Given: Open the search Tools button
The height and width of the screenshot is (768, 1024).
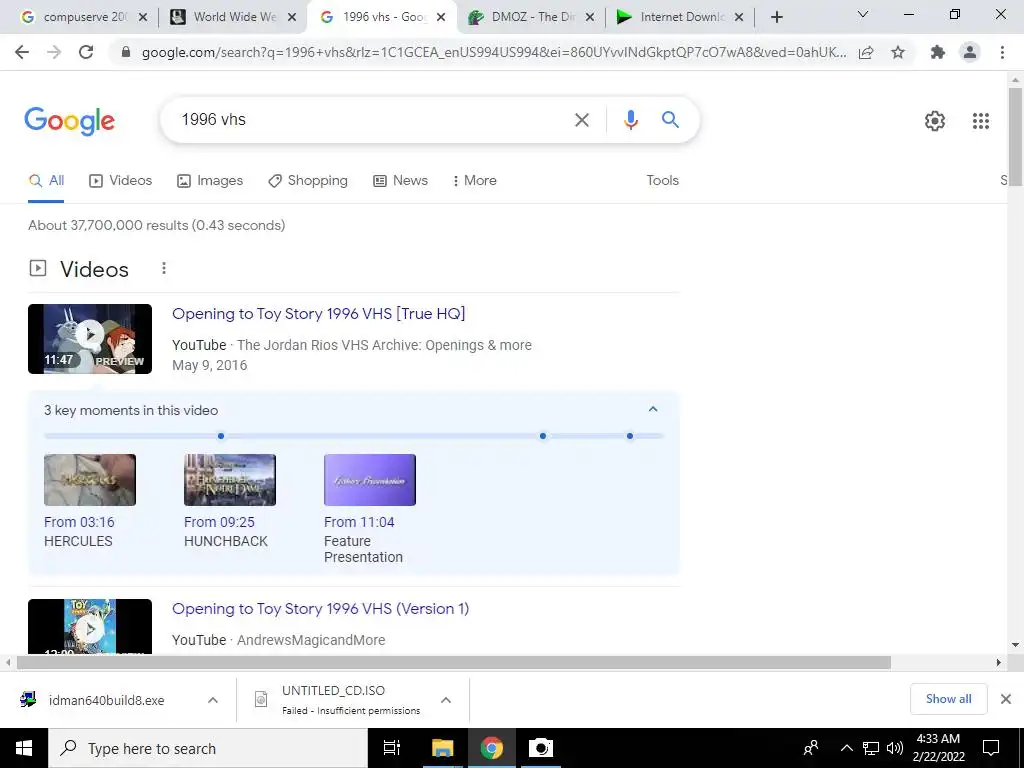Looking at the screenshot, I should 662,180.
